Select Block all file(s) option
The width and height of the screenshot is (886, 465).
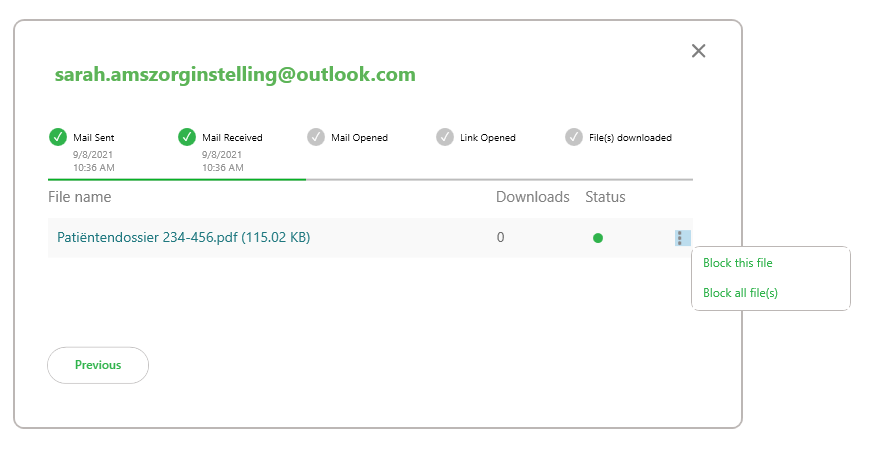(x=740, y=293)
